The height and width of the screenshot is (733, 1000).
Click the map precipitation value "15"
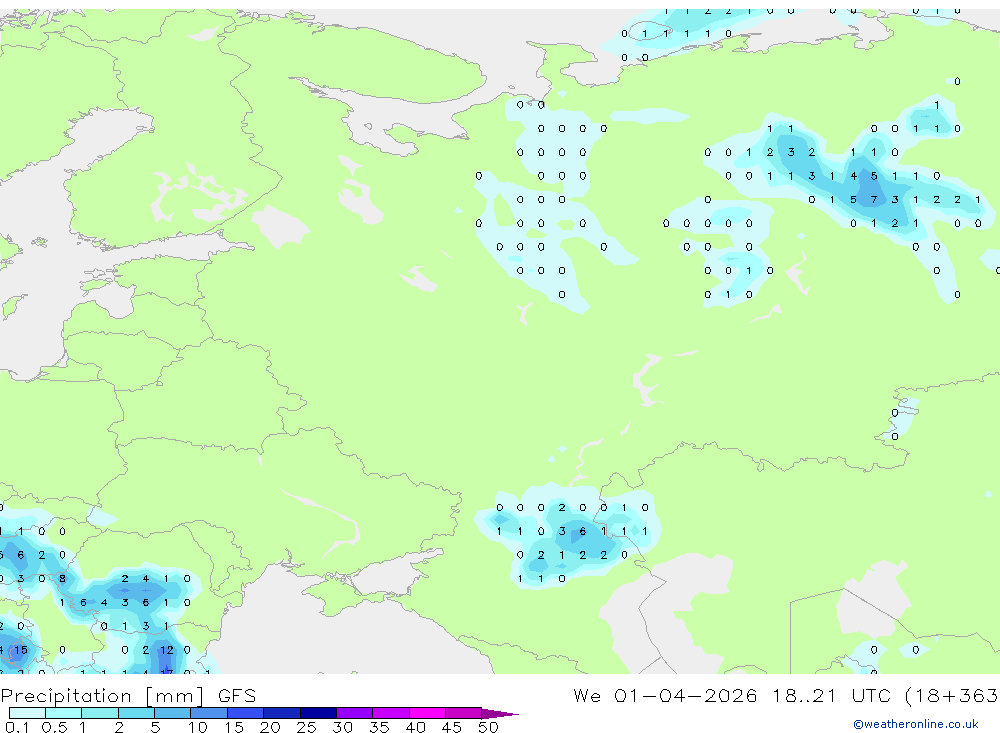(21, 650)
